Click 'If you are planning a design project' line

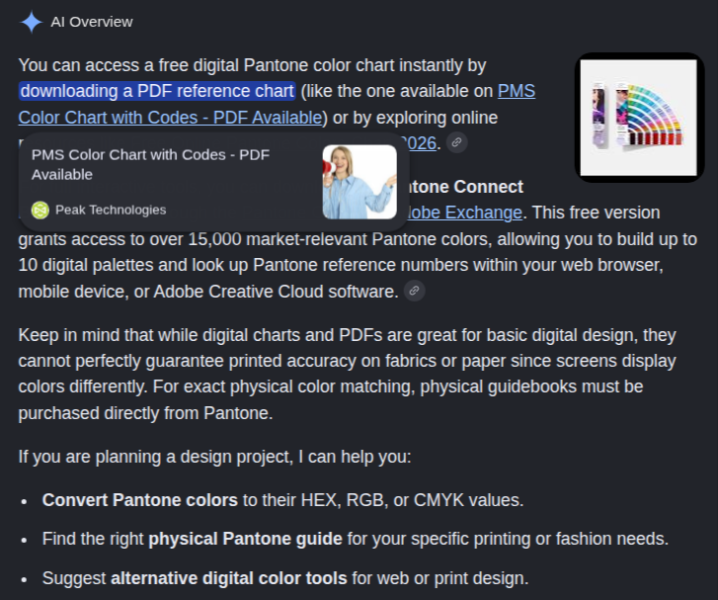(x=215, y=457)
